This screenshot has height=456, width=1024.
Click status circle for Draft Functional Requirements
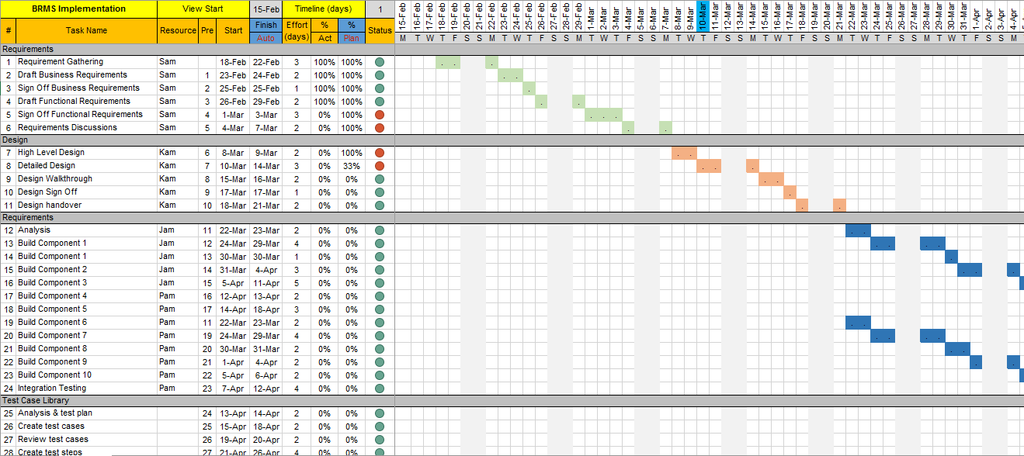coord(379,101)
